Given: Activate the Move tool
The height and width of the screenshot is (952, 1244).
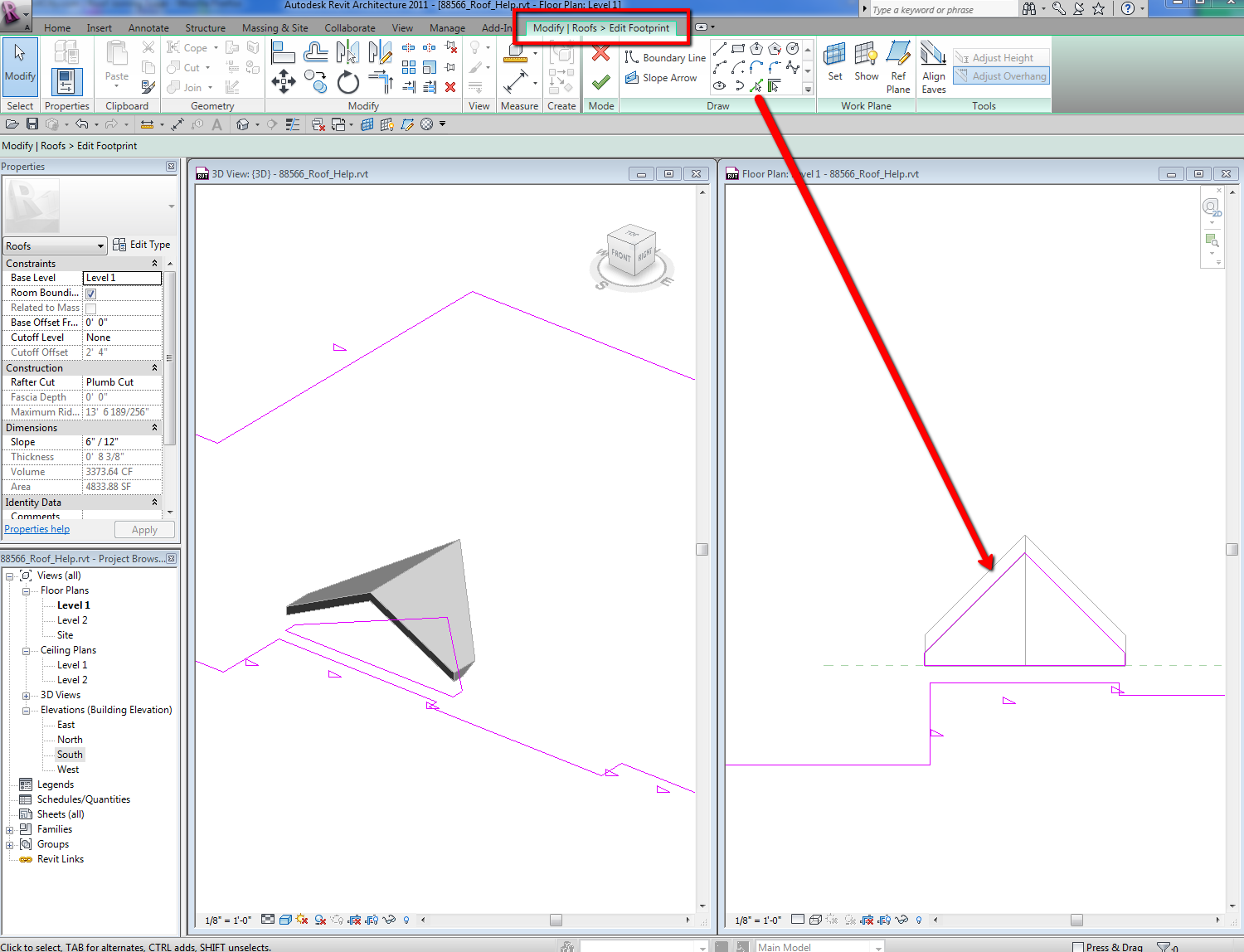Looking at the screenshot, I should pos(284,81).
